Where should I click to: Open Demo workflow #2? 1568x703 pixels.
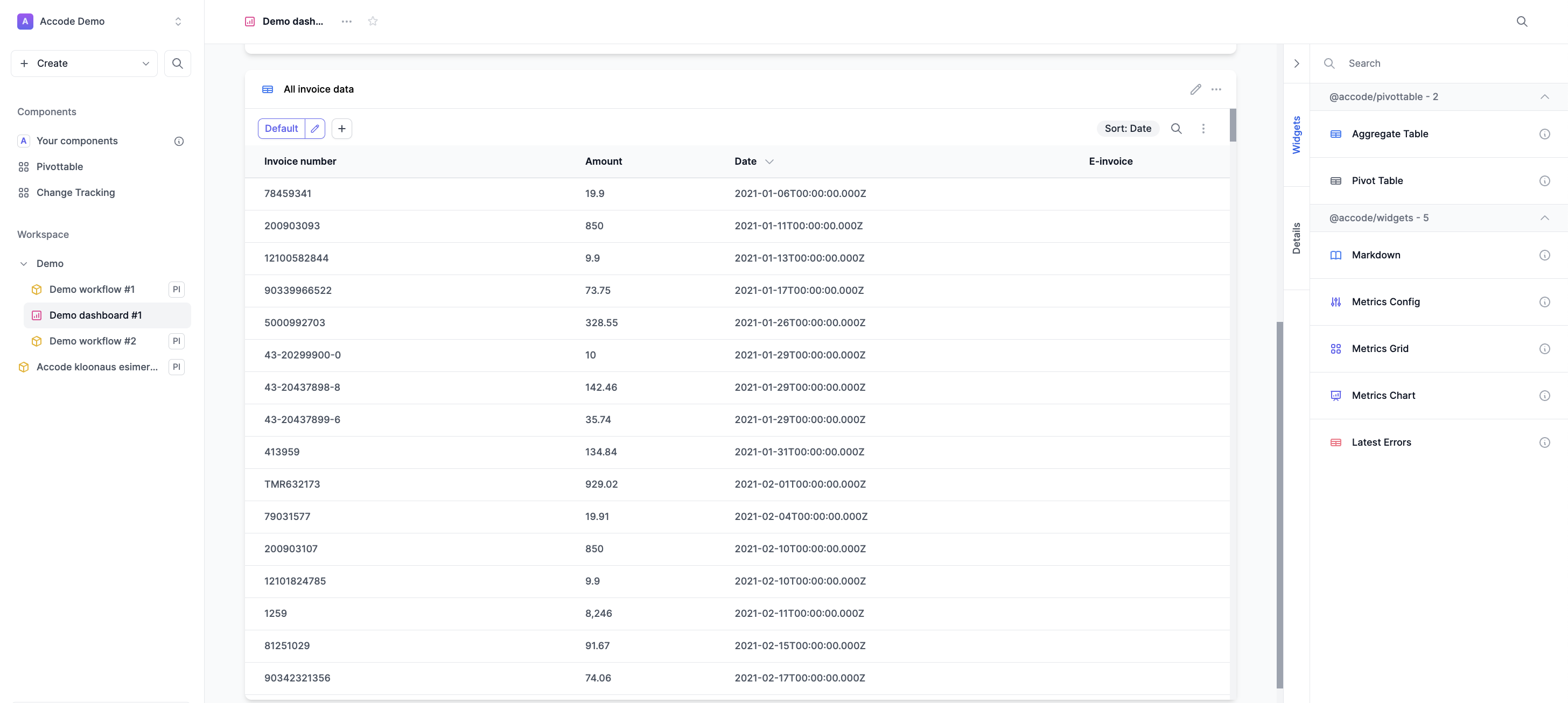[x=93, y=341]
